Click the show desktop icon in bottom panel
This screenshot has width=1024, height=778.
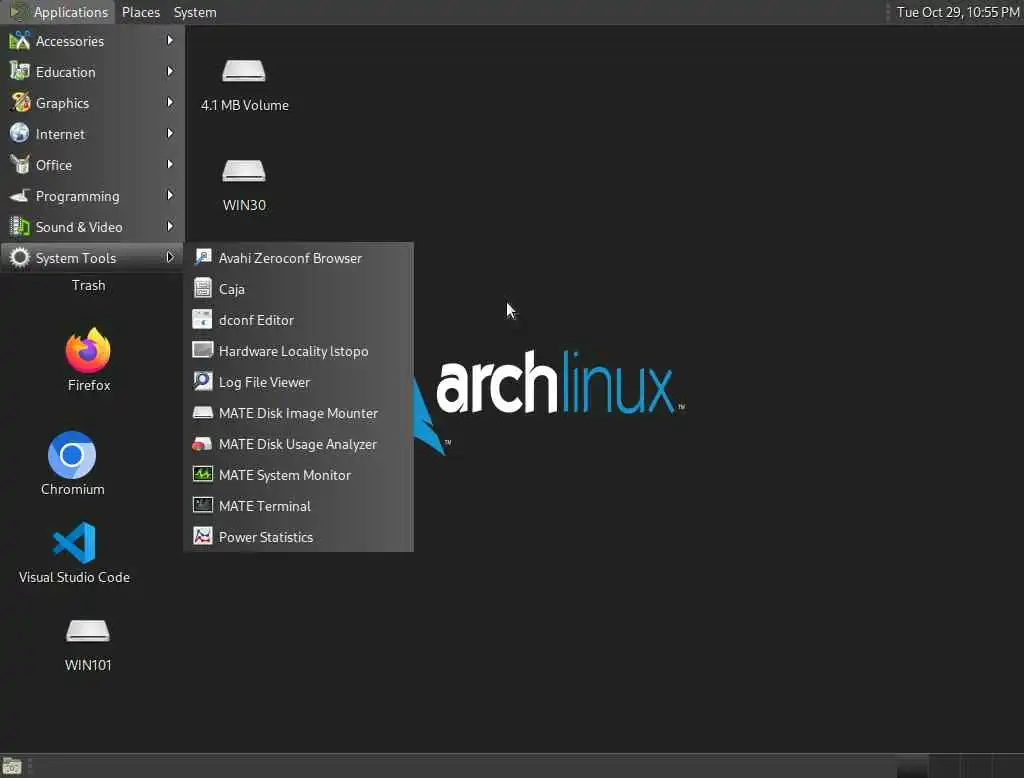[x=12, y=766]
